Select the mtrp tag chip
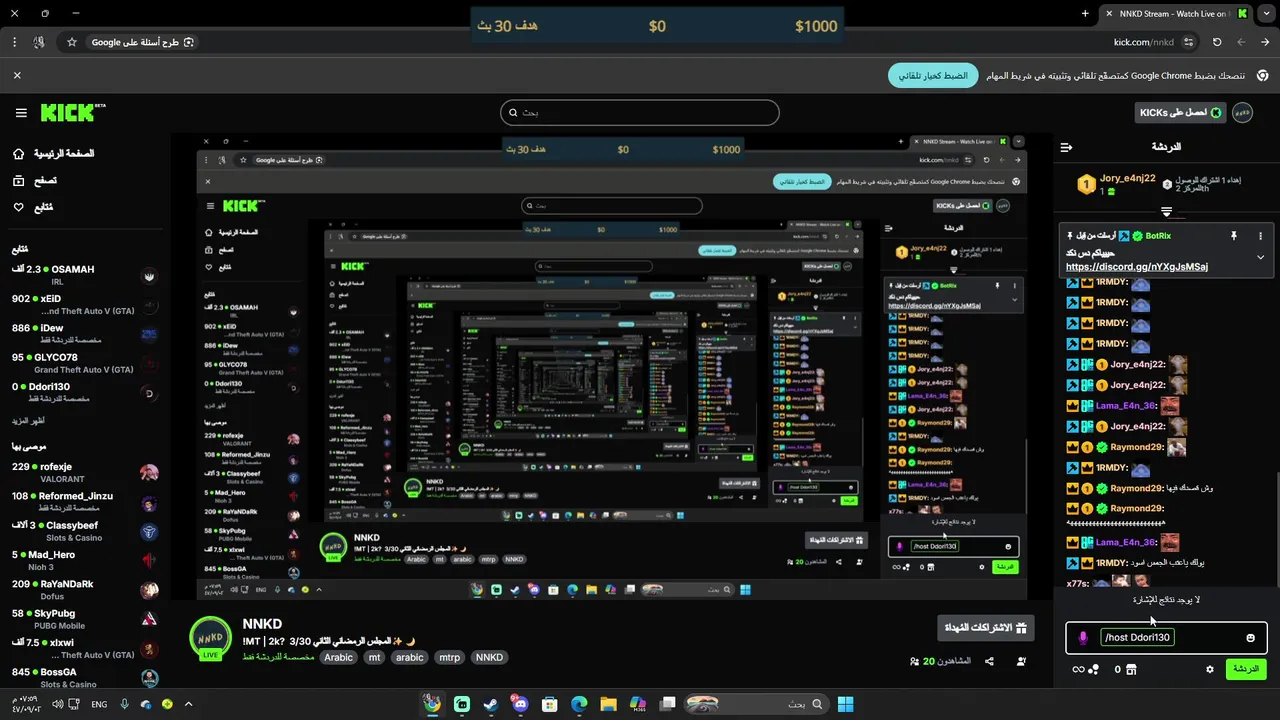This screenshot has height=720, width=1280. pyautogui.click(x=450, y=657)
